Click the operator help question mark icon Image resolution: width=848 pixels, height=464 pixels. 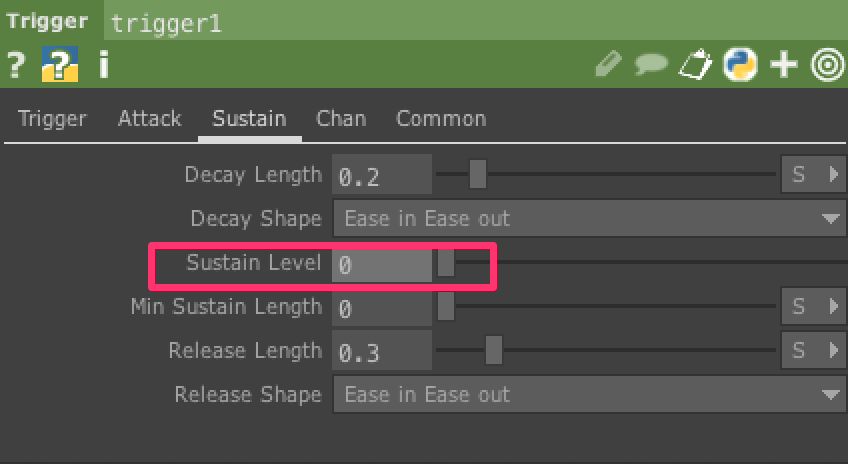pyautogui.click(x=14, y=66)
